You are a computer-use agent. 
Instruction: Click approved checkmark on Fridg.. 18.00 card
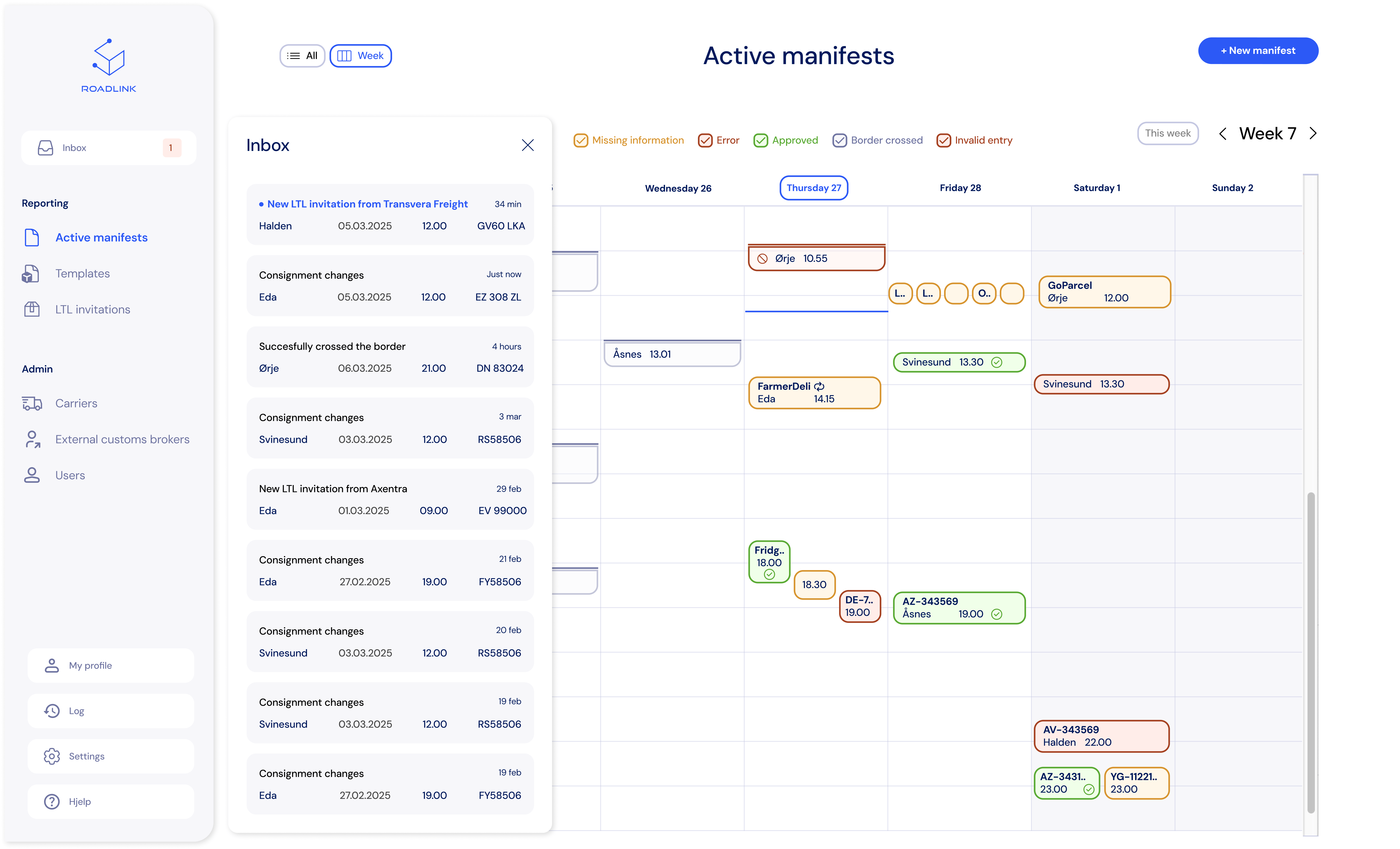pos(769,575)
